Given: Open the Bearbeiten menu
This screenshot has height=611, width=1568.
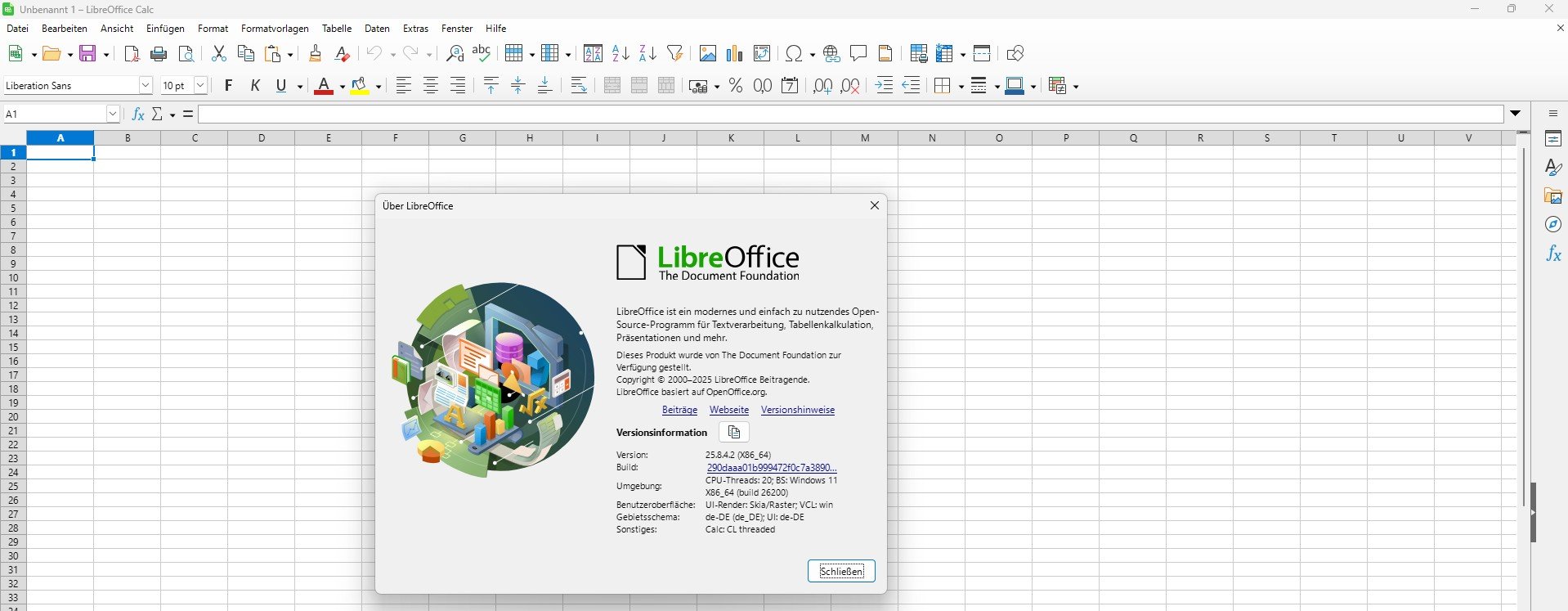Looking at the screenshot, I should pos(65,29).
